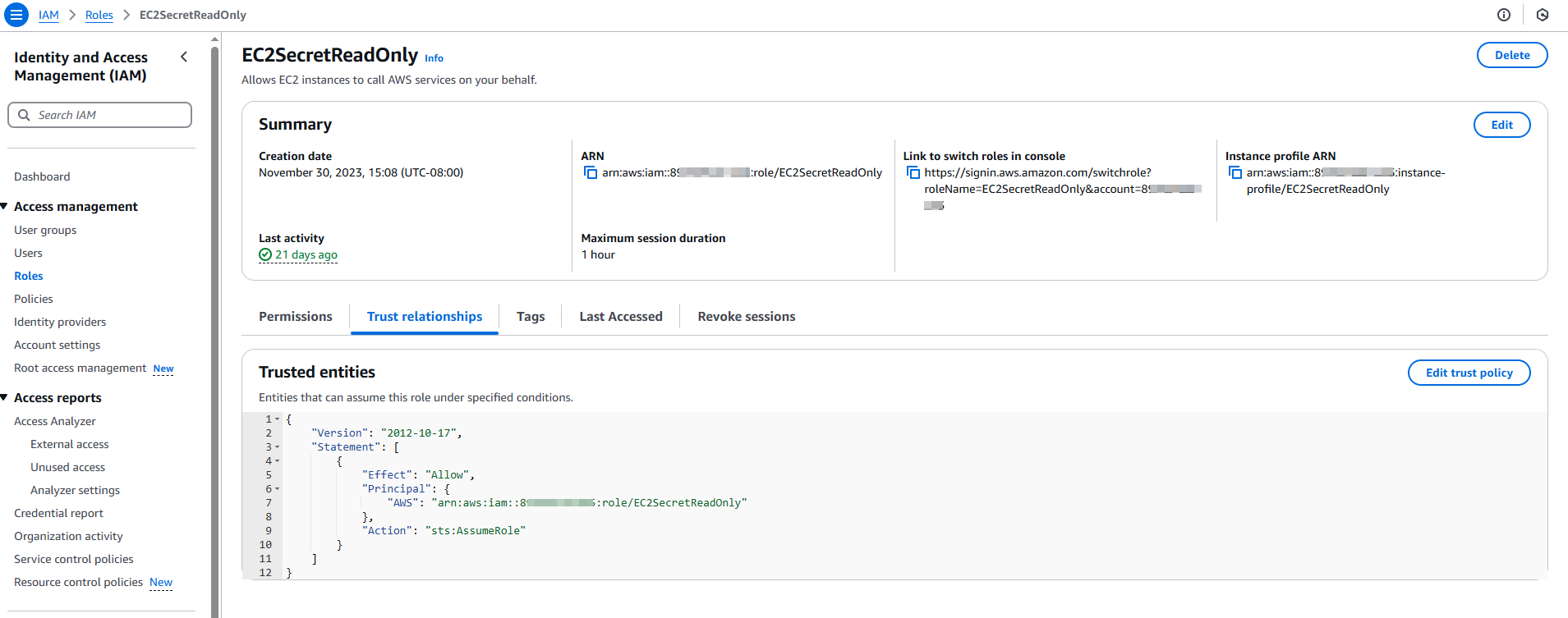The height and width of the screenshot is (618, 1568).
Task: Collapse IAM side navigation with the chevron
Action: (184, 57)
